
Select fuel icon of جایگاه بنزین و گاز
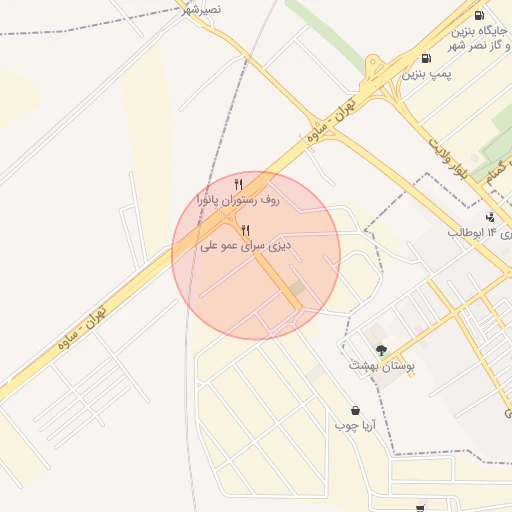[x=479, y=15]
